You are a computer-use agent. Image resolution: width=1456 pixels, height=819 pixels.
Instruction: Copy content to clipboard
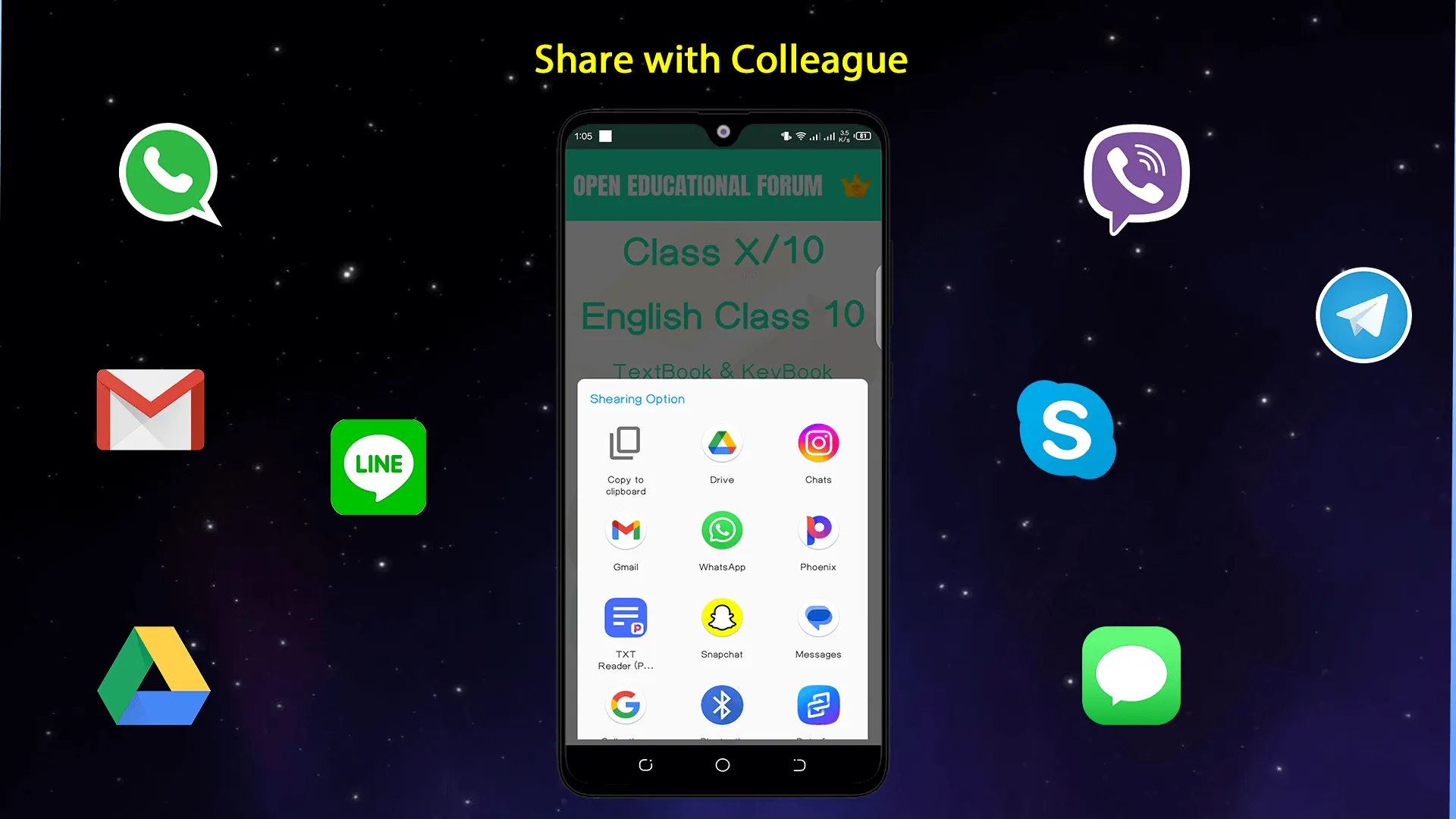tap(625, 456)
